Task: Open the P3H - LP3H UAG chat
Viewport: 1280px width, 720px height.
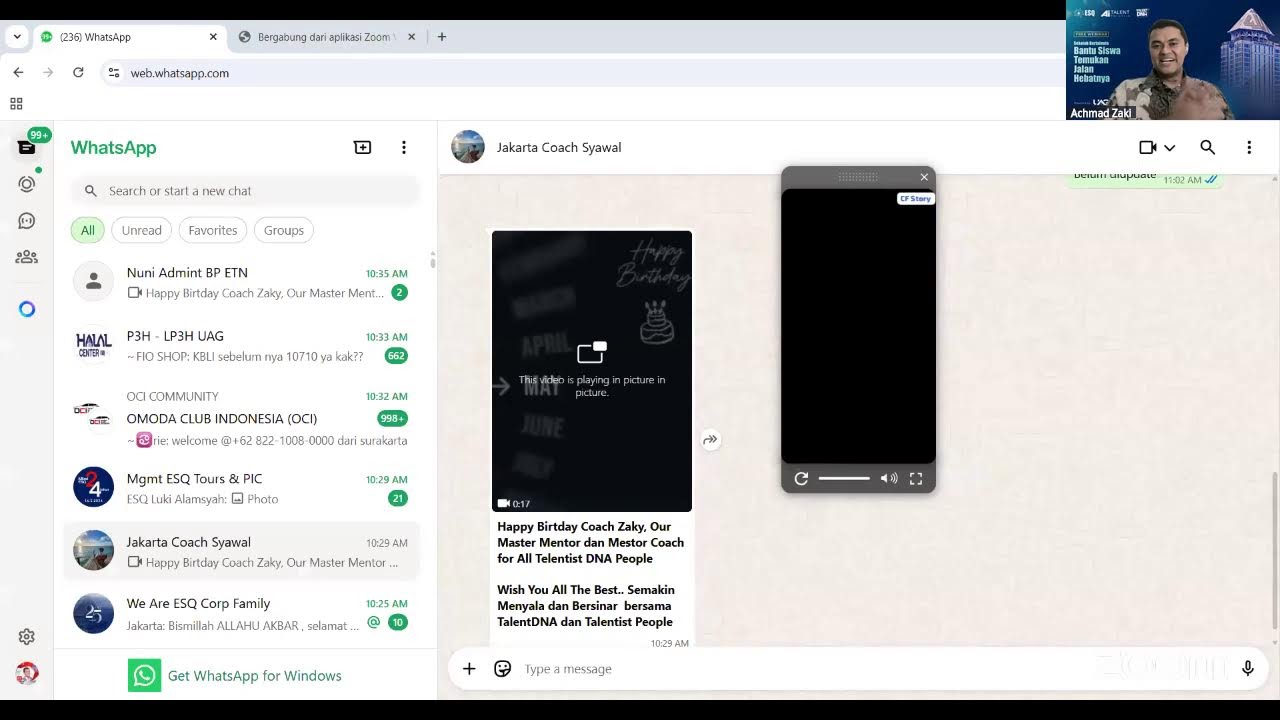Action: click(x=242, y=346)
